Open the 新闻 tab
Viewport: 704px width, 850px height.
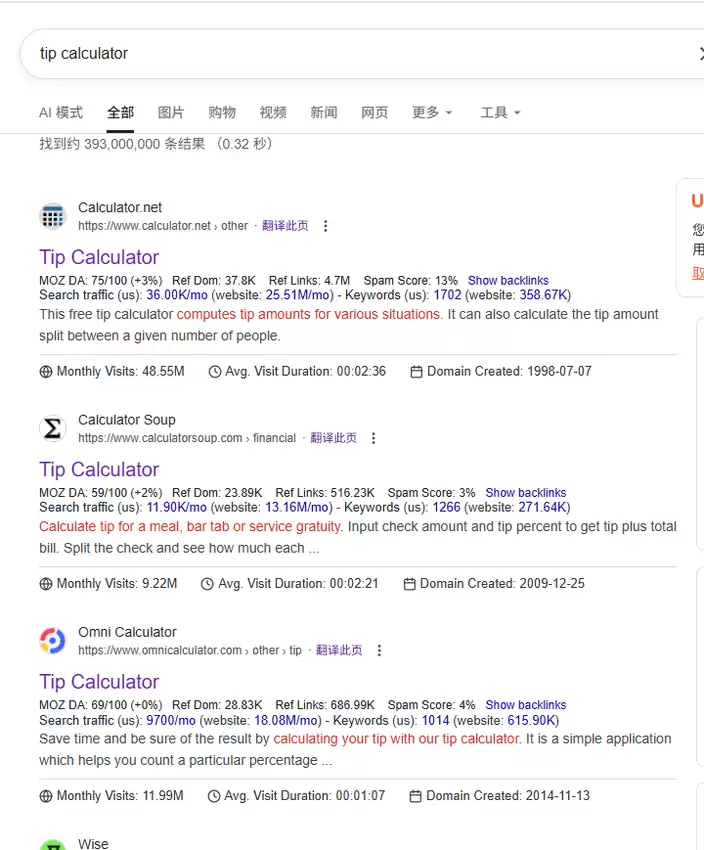tap(324, 112)
